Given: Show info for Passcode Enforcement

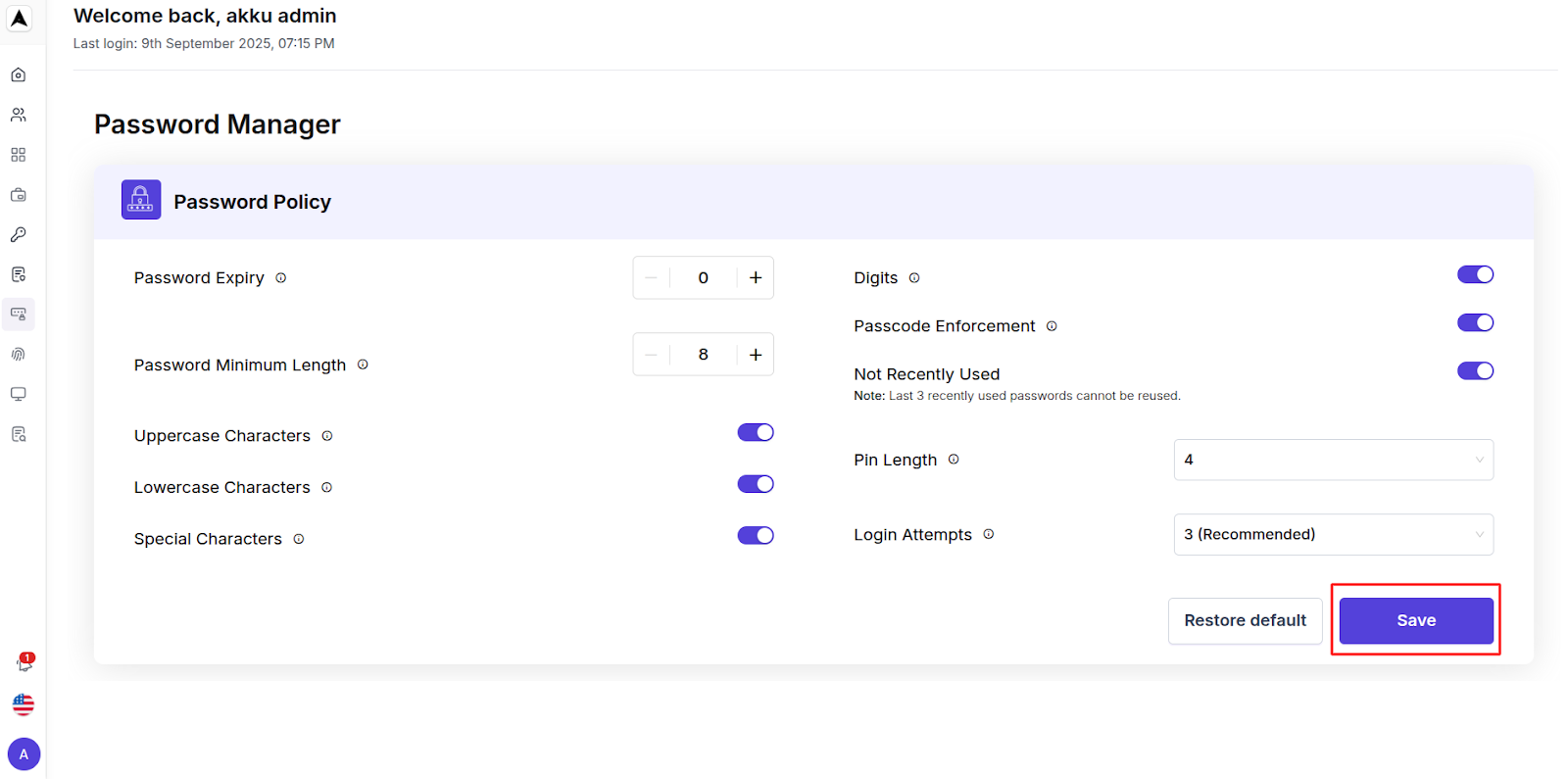Looking at the screenshot, I should tap(1052, 326).
